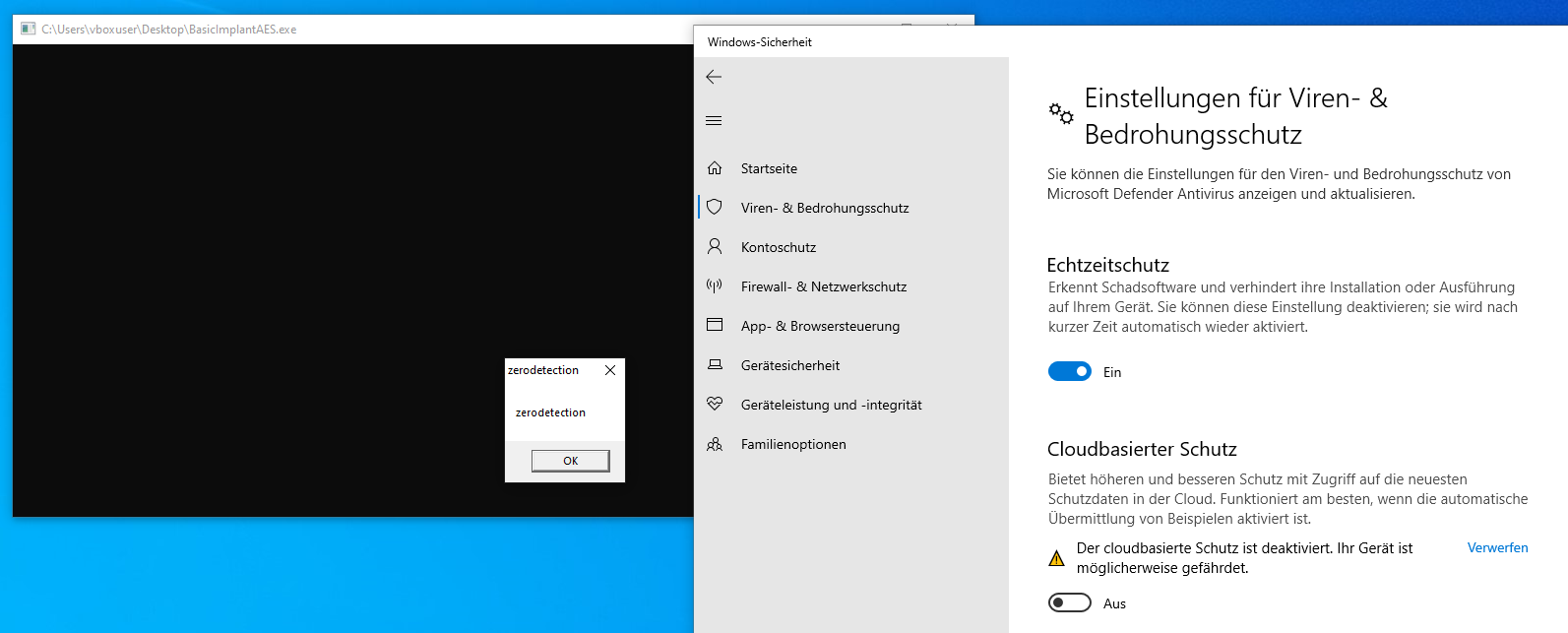Turn off the Echtzeitschutz toggle
Screen dimensions: 1568x633
tap(1070, 371)
